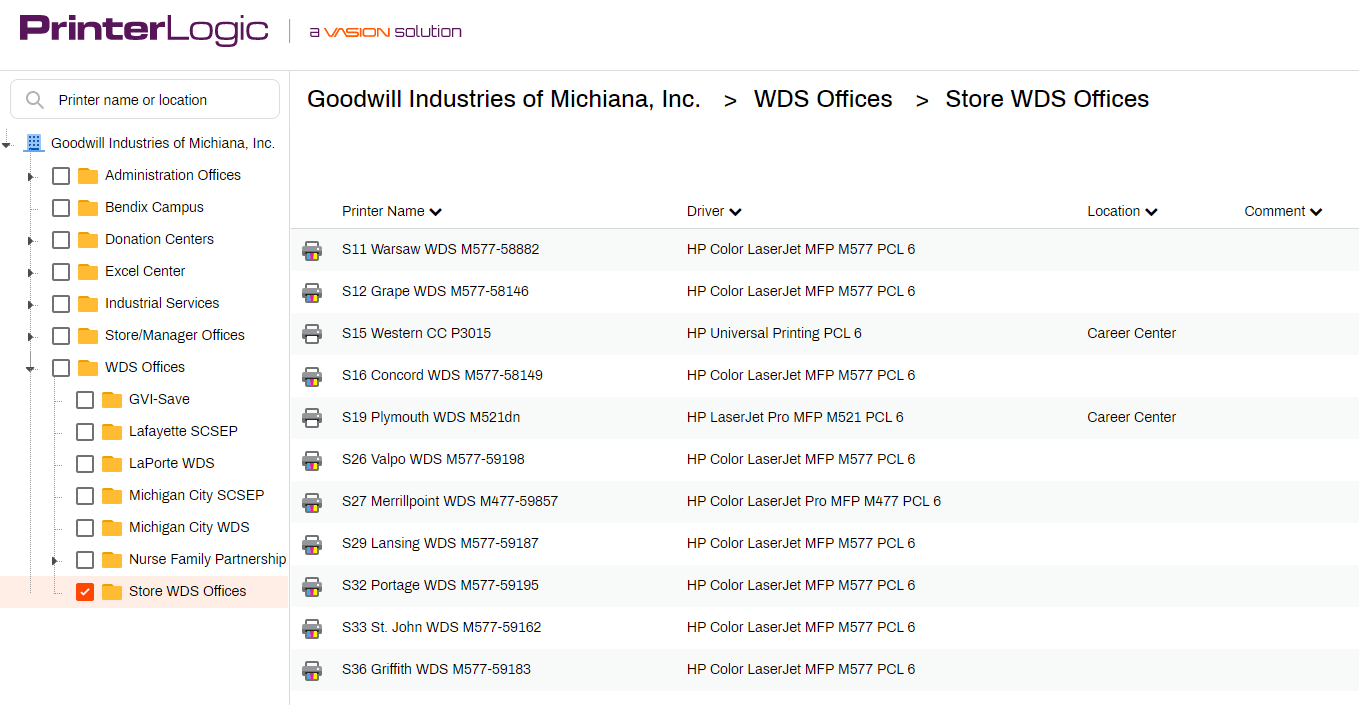Viewport: 1359px width, 705px height.
Task: Click the printer icon for S33 St. John WDS
Action: point(312,628)
